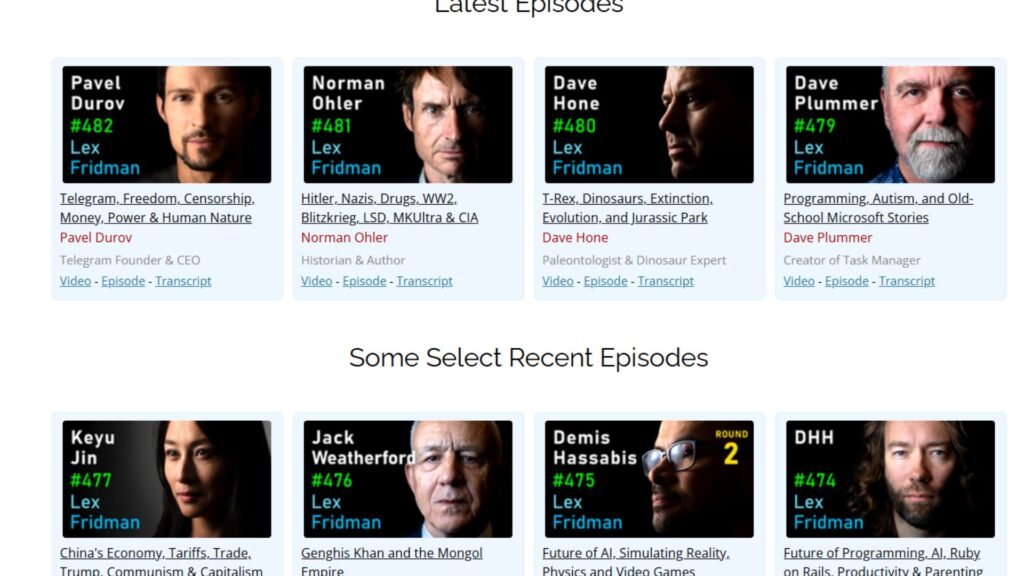Open Pavel Durov #482 episode thumbnail
Screen dimensions: 1024x576
click(167, 124)
